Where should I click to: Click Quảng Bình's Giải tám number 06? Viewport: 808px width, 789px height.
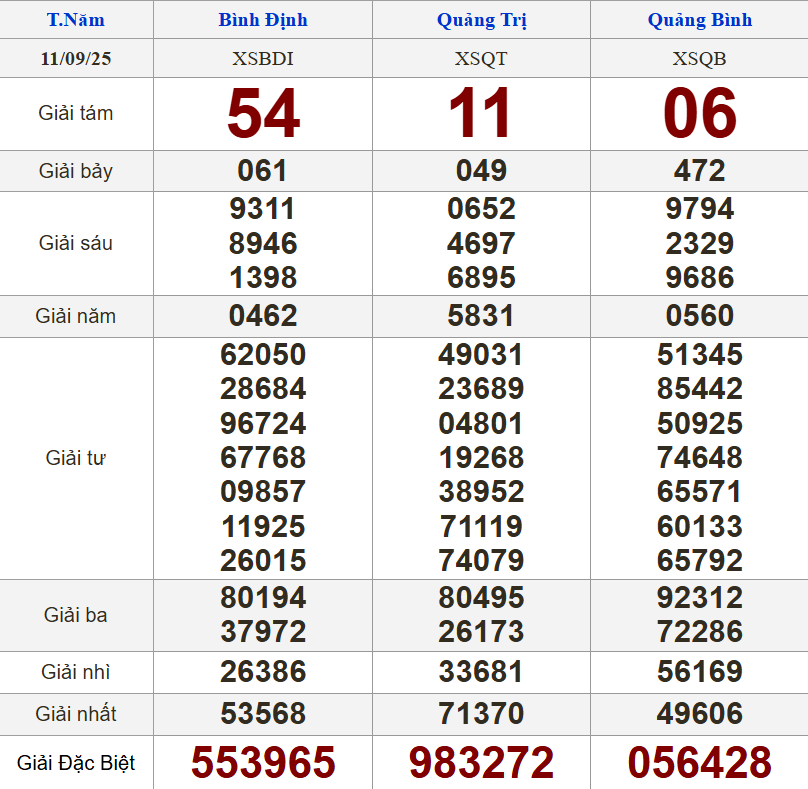point(699,114)
